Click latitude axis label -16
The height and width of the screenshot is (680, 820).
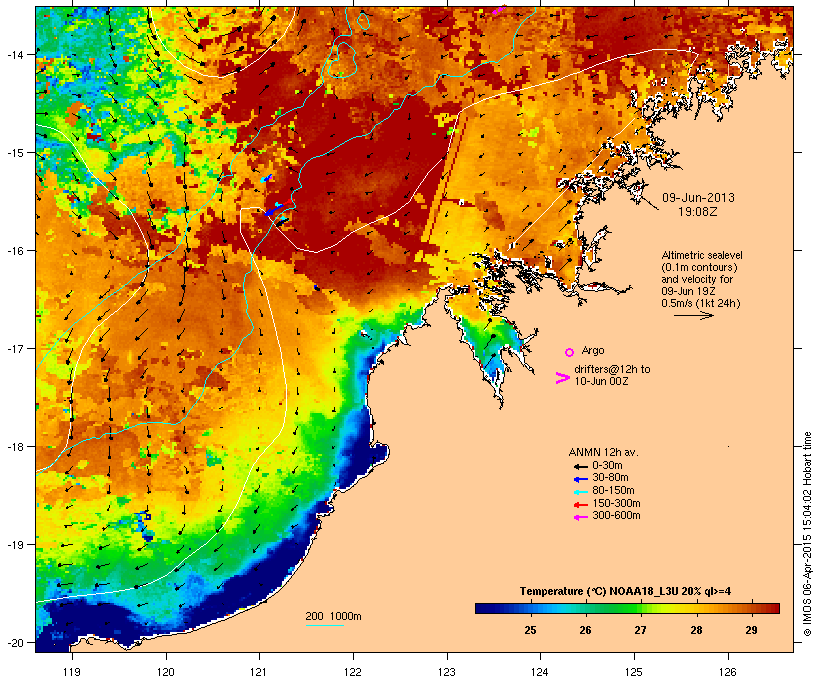click(x=14, y=251)
